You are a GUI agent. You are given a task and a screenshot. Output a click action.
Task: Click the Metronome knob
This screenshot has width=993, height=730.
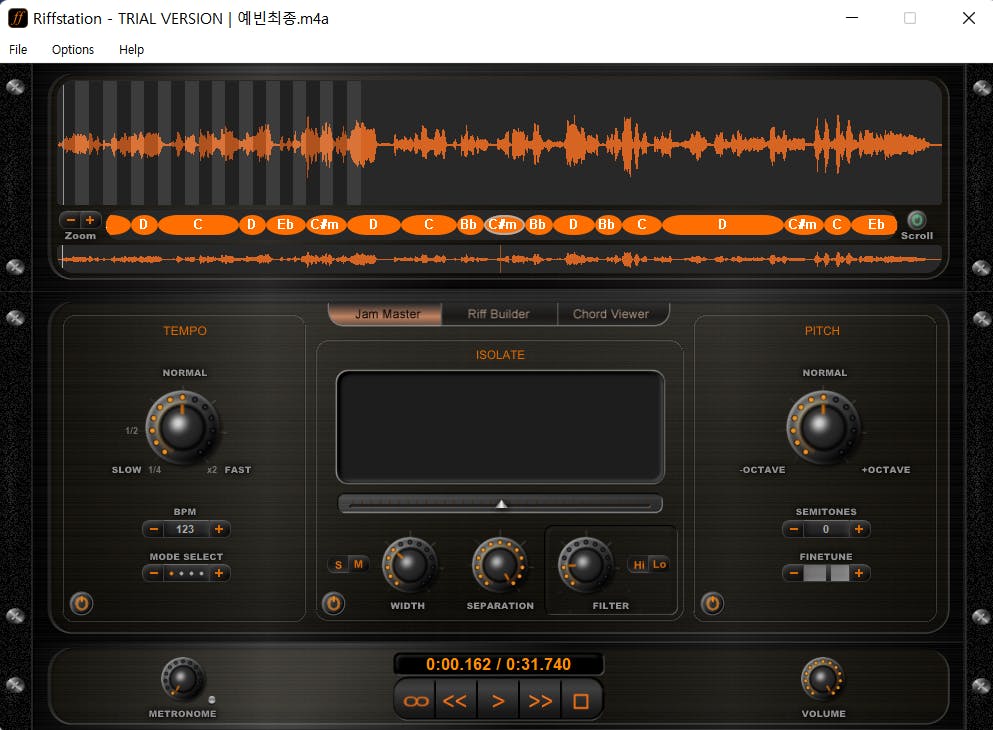click(182, 679)
